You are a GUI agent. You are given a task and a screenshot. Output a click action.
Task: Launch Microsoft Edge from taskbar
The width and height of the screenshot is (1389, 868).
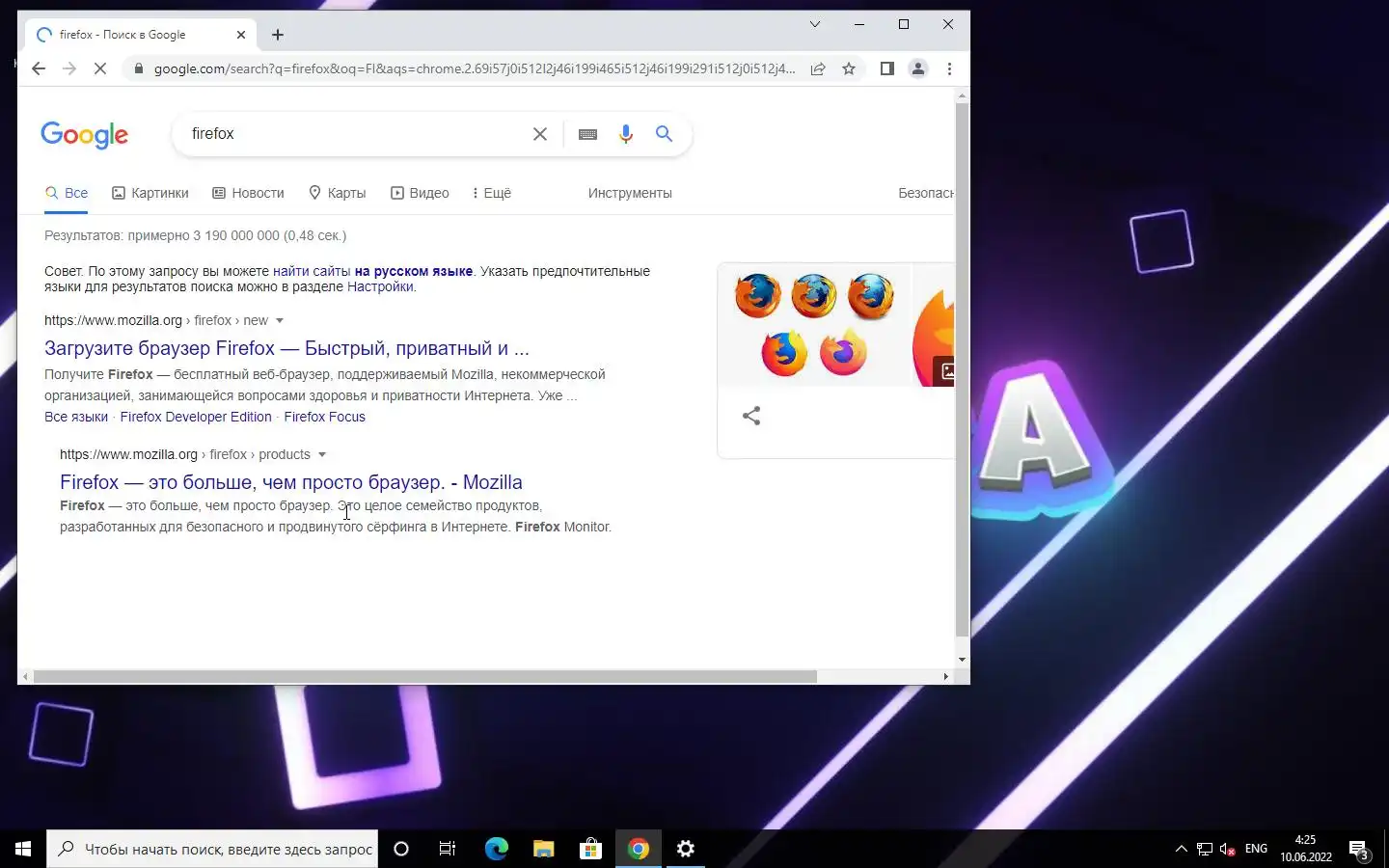[x=496, y=849]
